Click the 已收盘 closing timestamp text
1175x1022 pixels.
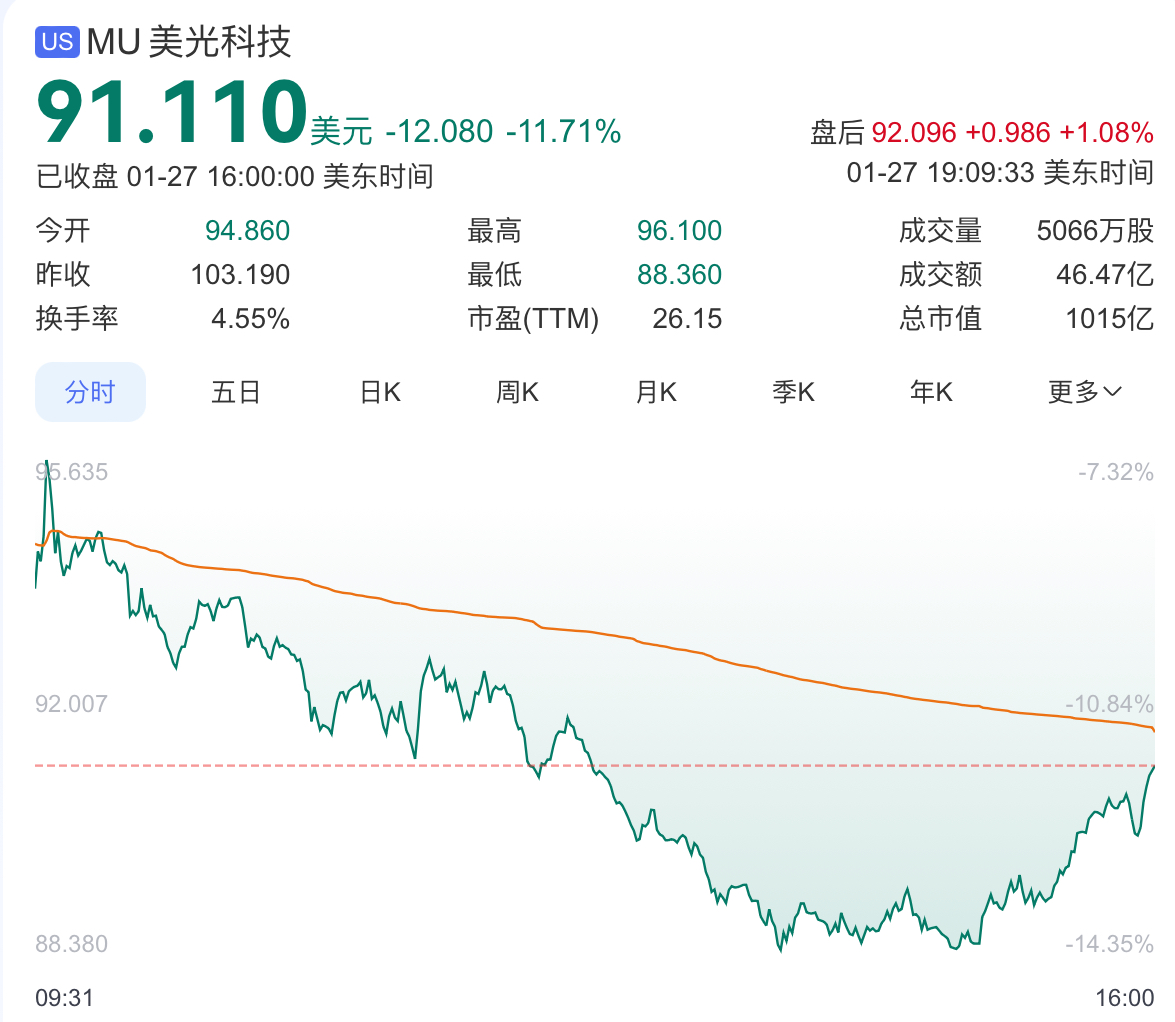(x=235, y=177)
